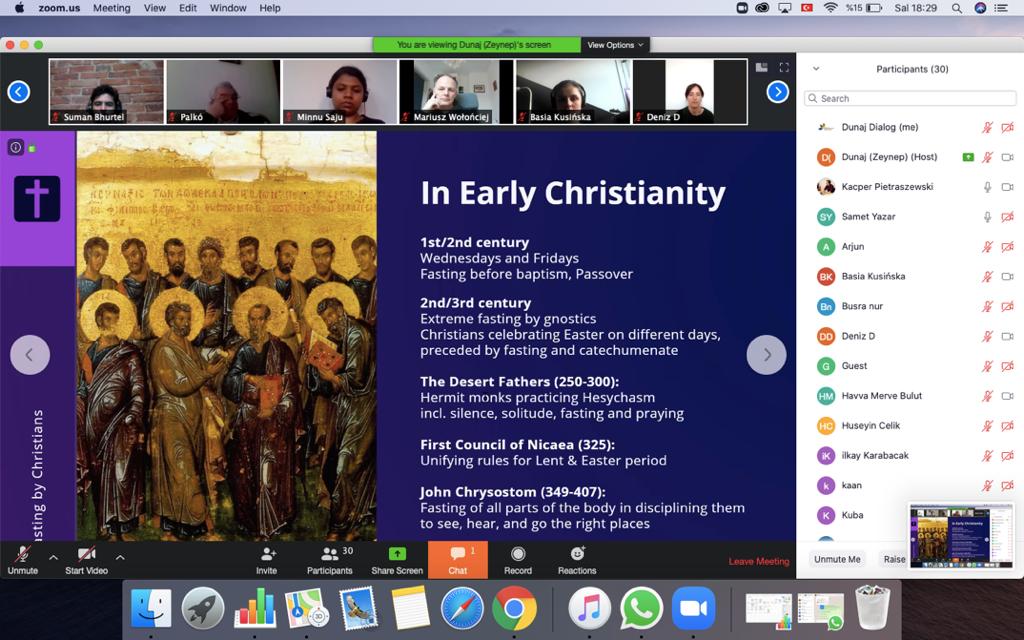This screenshot has width=1024, height=640.
Task: Open Google Chrome from the Dock
Action: 514,608
